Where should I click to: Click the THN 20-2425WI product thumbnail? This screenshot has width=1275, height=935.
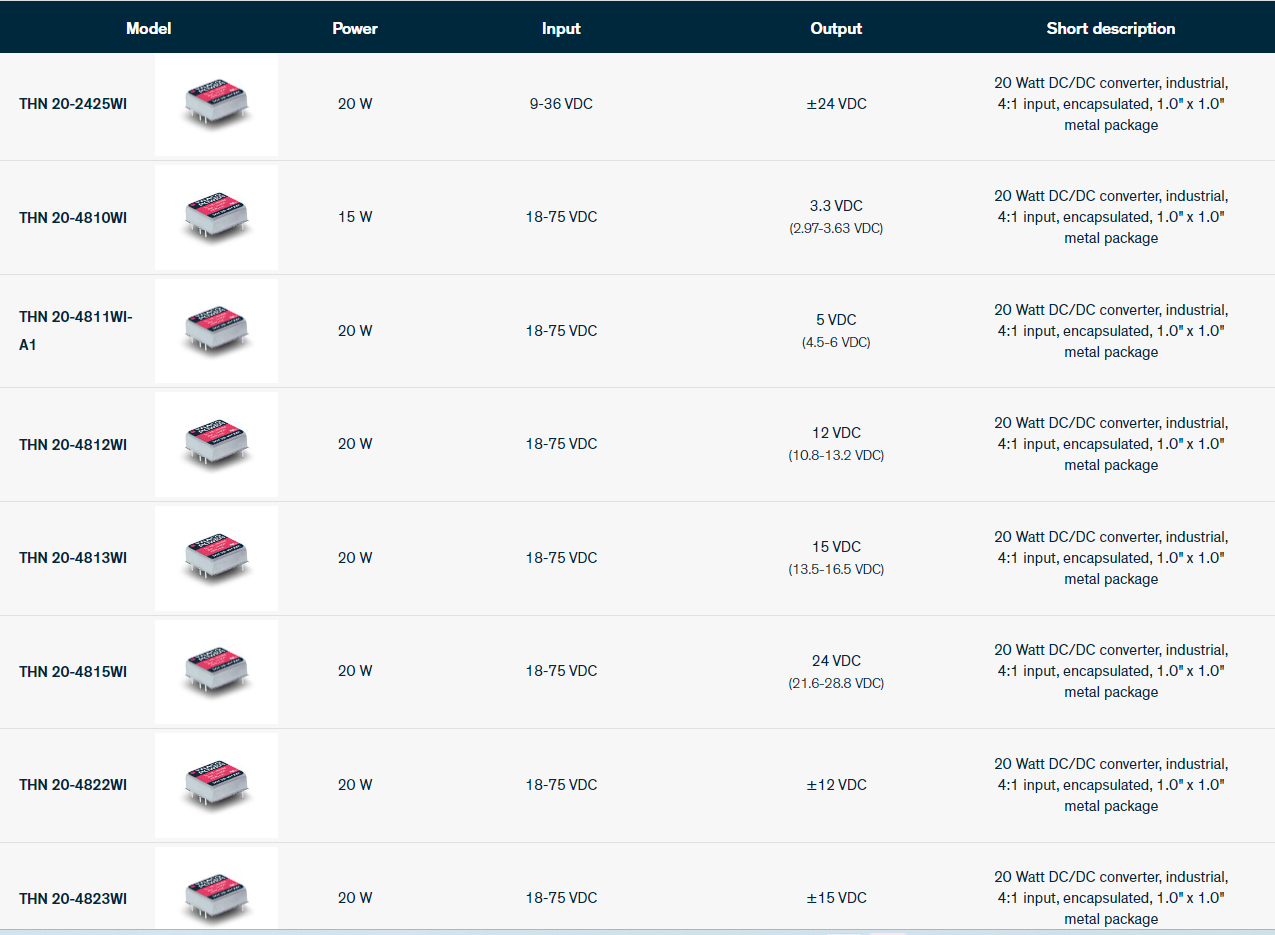[x=216, y=105]
